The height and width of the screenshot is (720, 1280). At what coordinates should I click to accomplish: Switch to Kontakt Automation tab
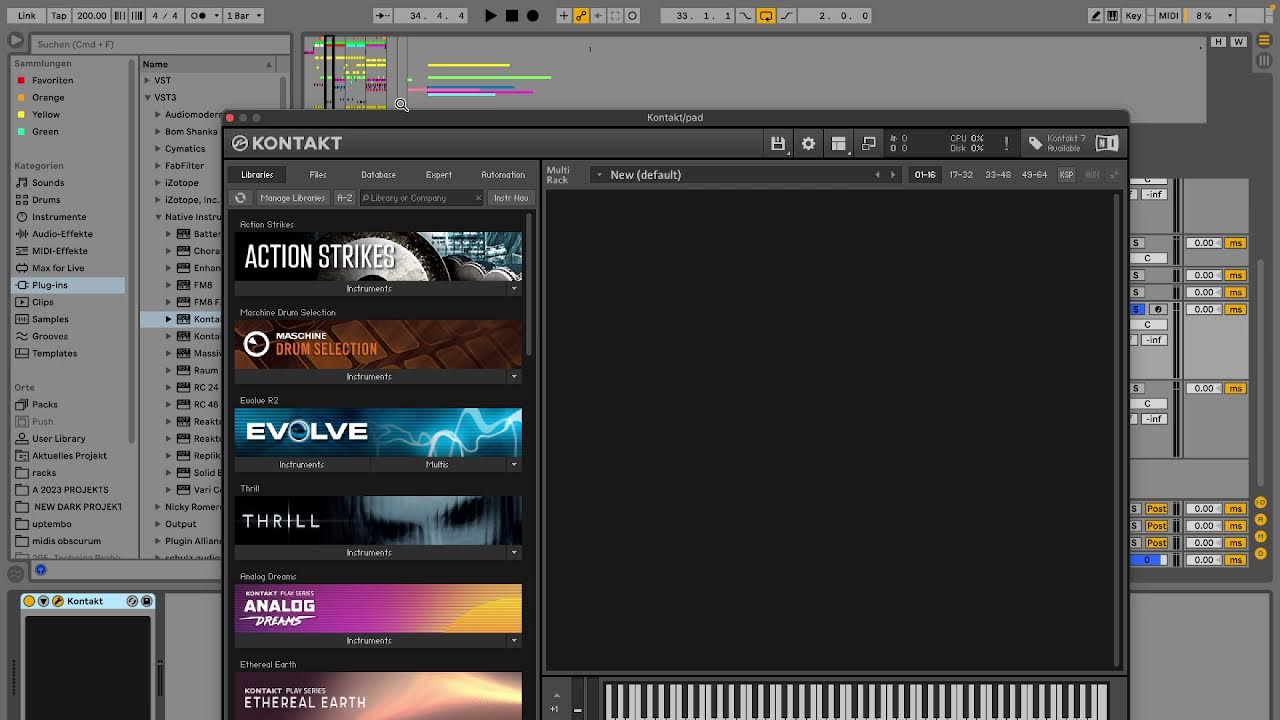click(503, 175)
